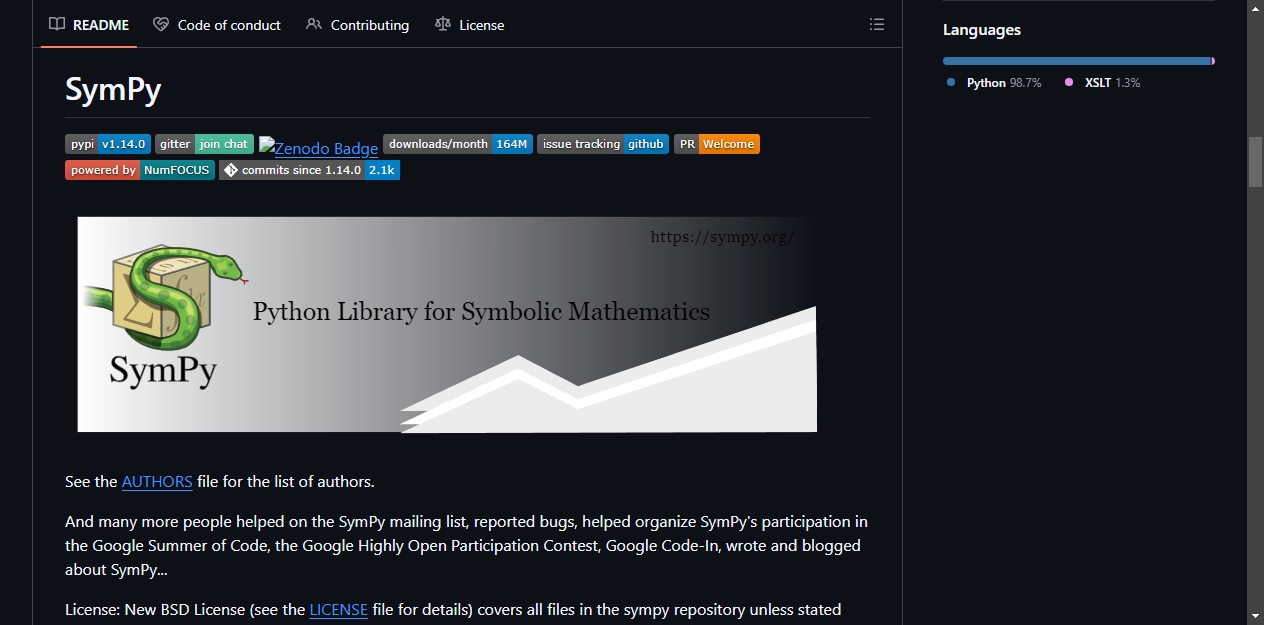Click the gitter join chat badge
This screenshot has width=1264, height=625.
(x=204, y=144)
